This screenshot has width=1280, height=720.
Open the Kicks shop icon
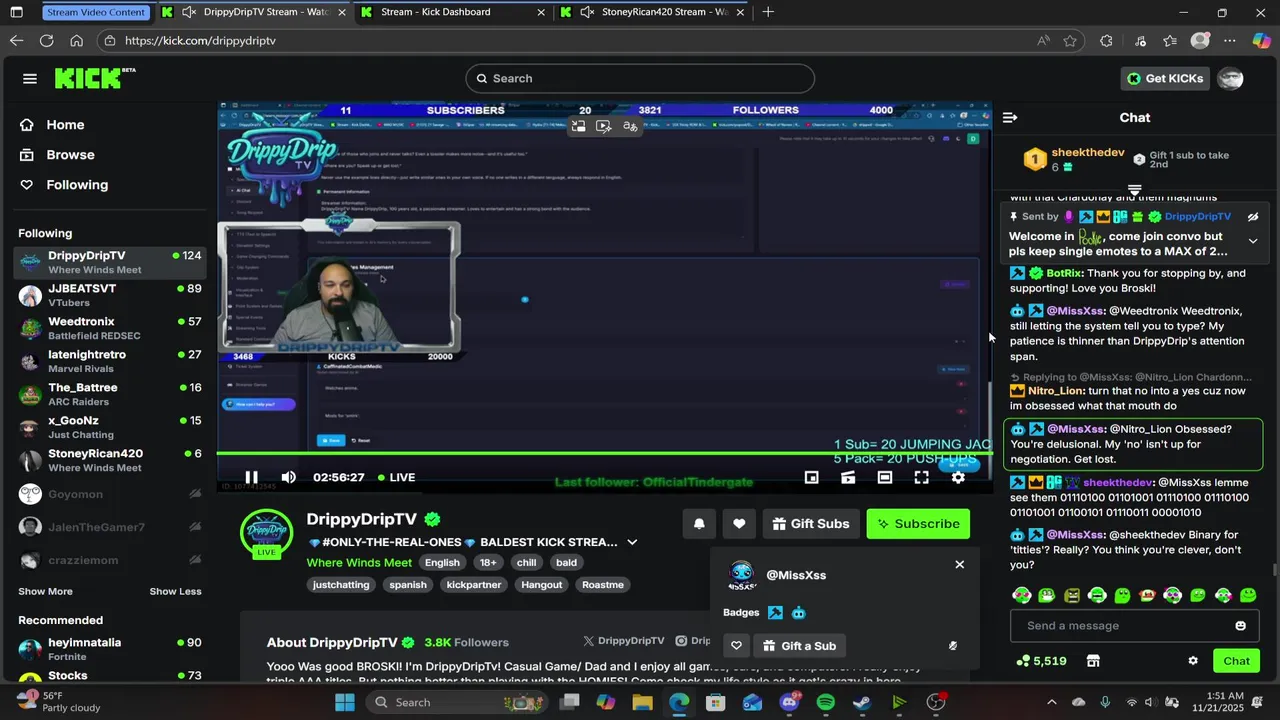[x=1093, y=661]
